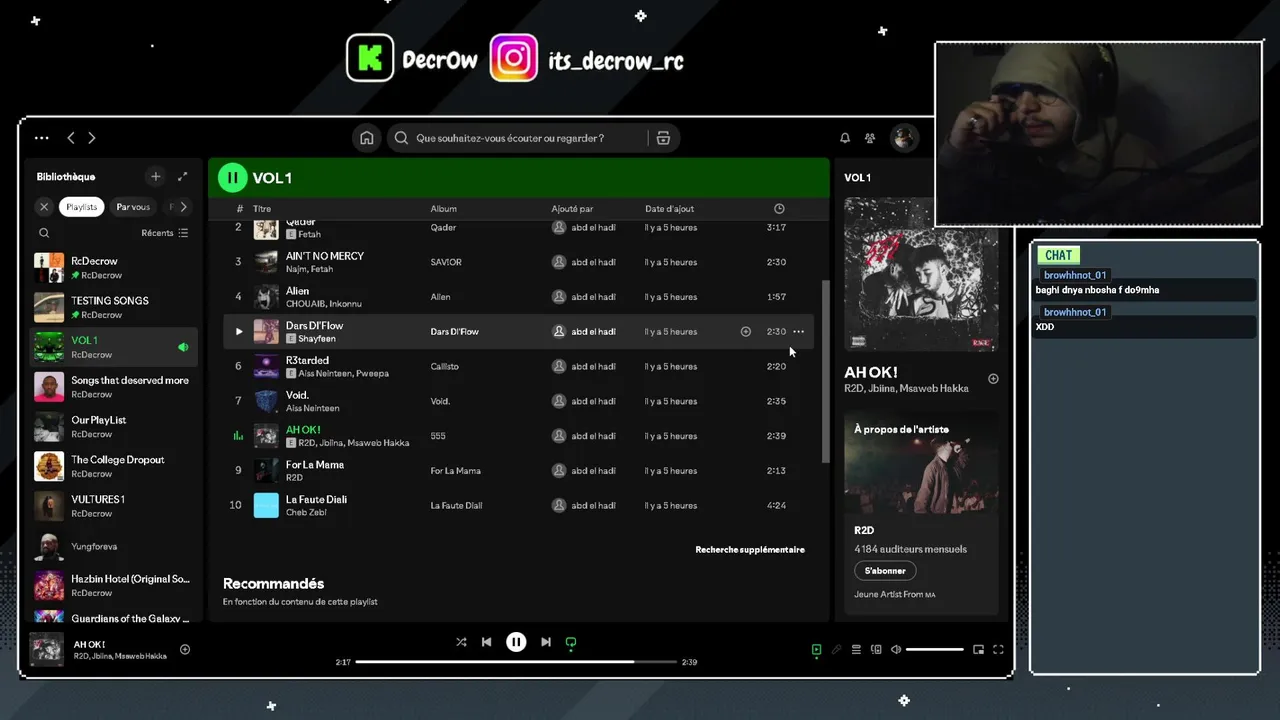The width and height of the screenshot is (1280, 720).
Task: Select the Playlists filter chip
Action: click(82, 207)
